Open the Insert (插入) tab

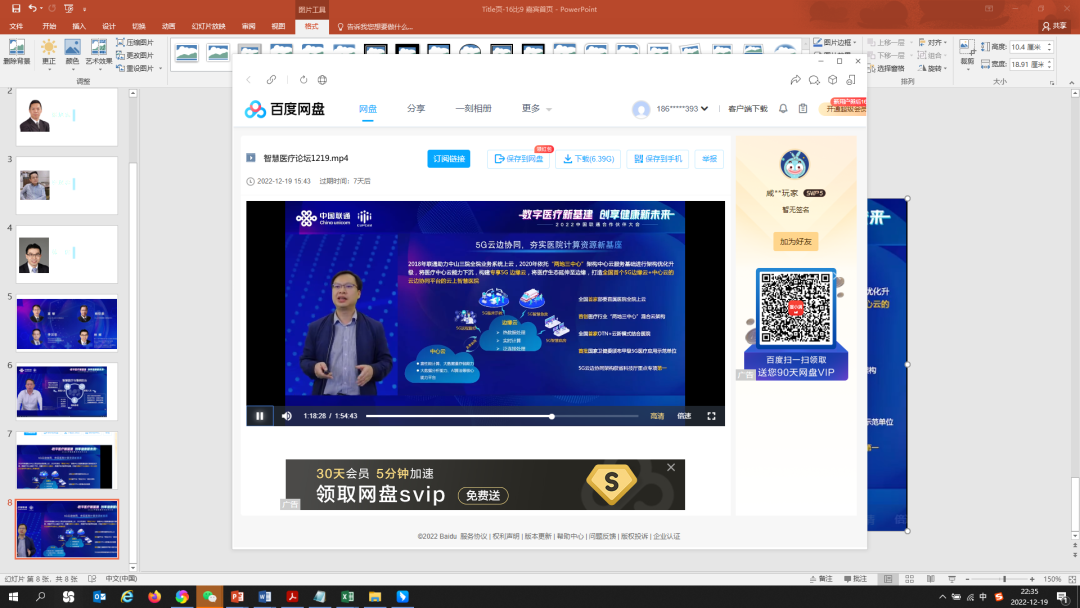[x=79, y=26]
